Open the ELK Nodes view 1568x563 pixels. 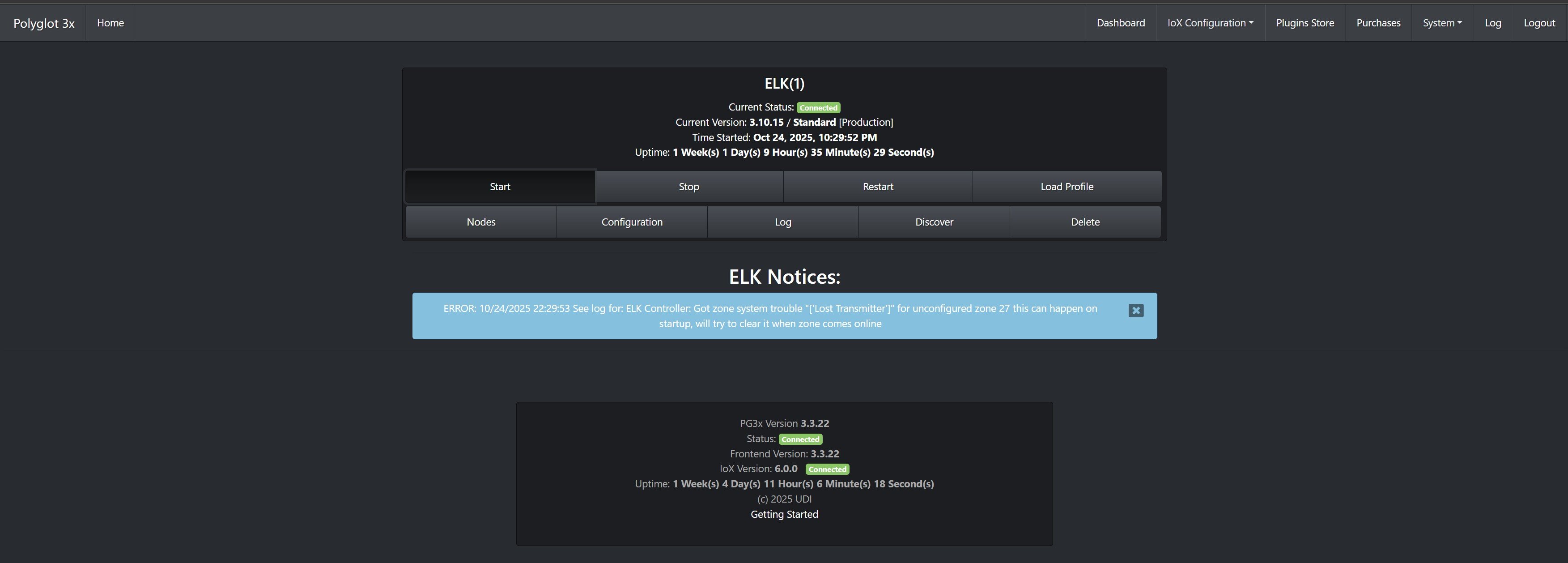pos(481,222)
